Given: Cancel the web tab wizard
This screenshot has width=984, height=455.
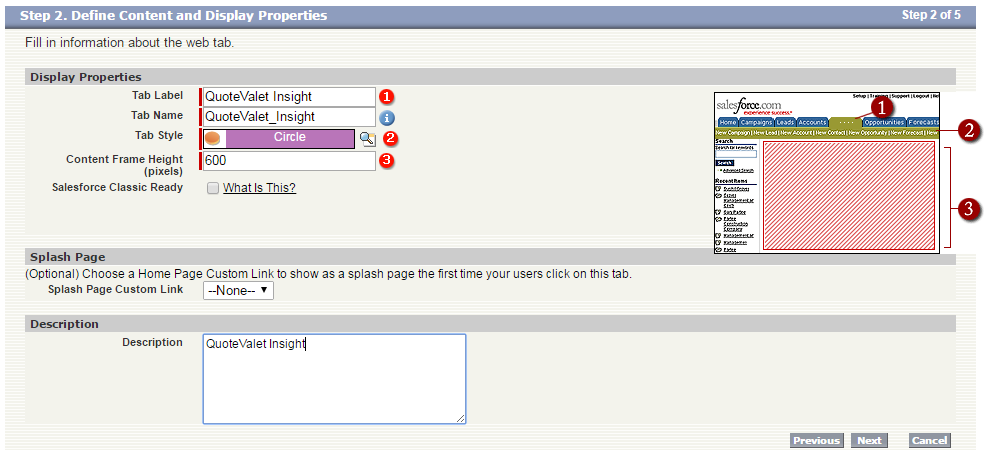Looking at the screenshot, I should pyautogui.click(x=929, y=441).
